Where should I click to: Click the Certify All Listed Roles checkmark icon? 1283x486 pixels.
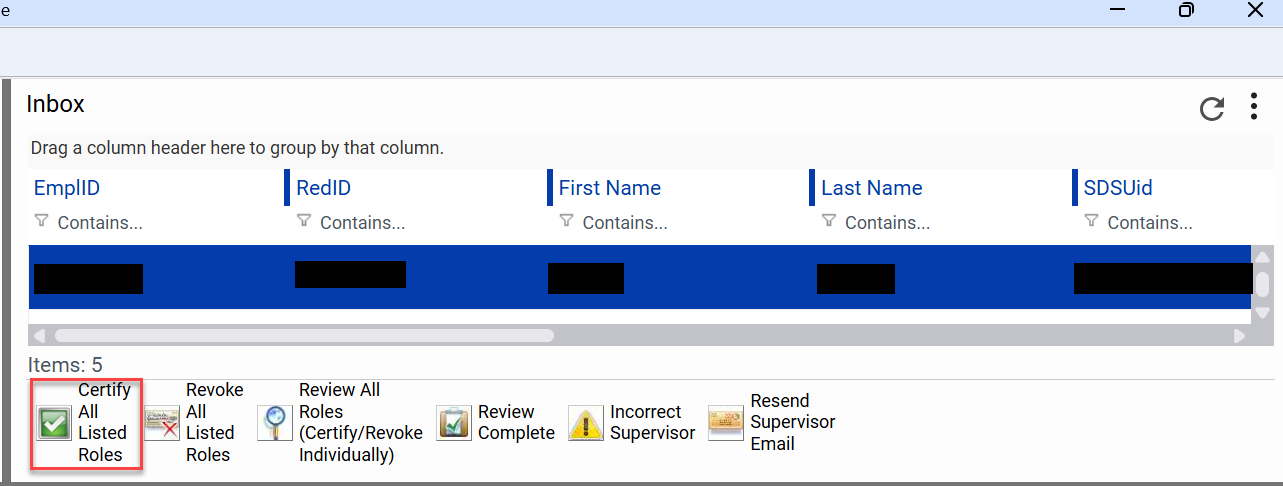pos(54,423)
